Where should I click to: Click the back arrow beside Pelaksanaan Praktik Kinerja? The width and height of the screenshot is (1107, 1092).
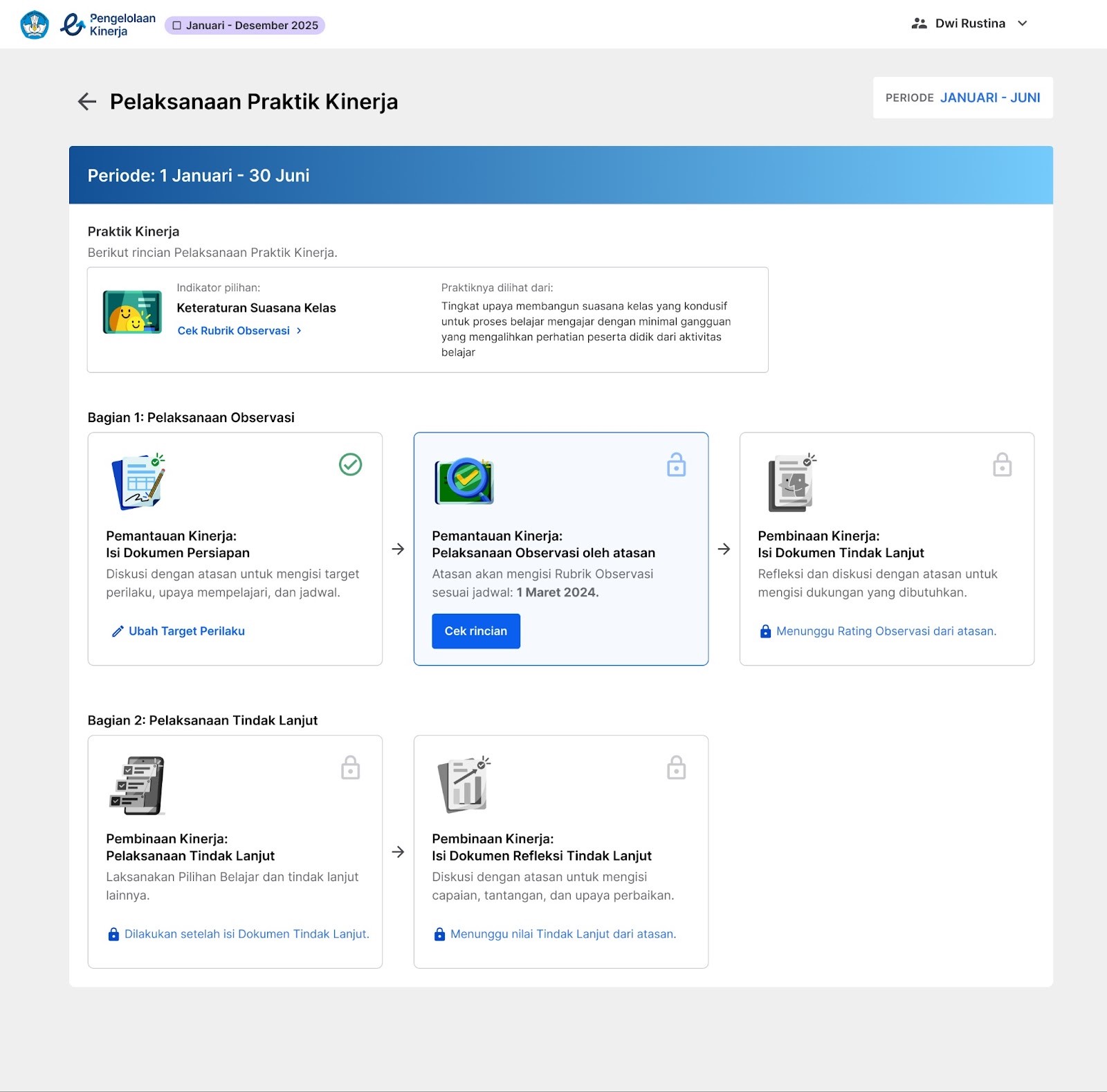click(86, 102)
